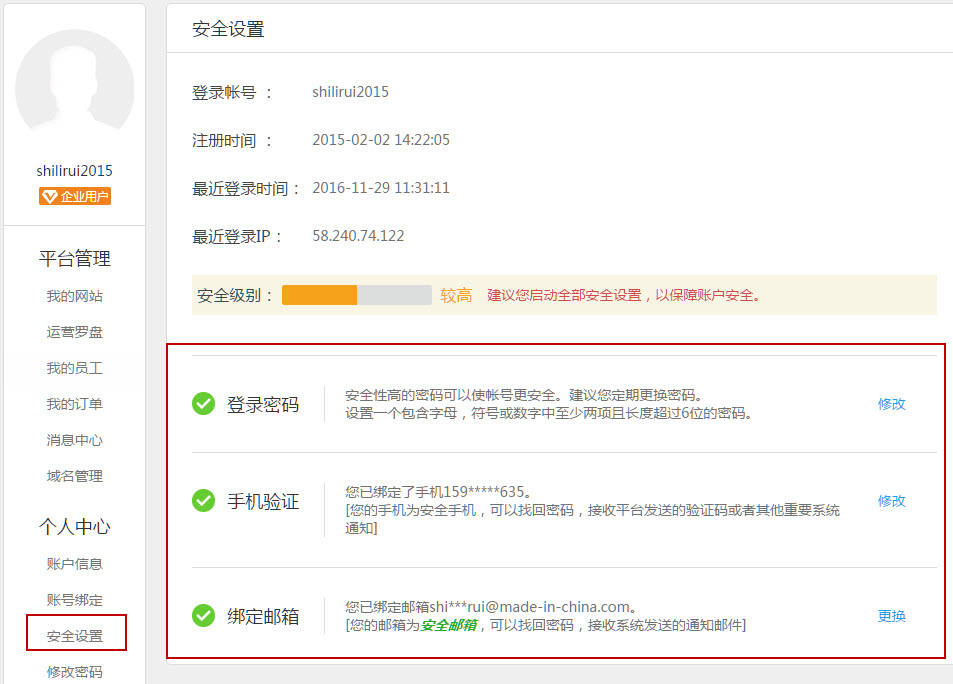Switch to 账号绑定 section
Viewport: 953px width, 684px height.
coord(75,599)
